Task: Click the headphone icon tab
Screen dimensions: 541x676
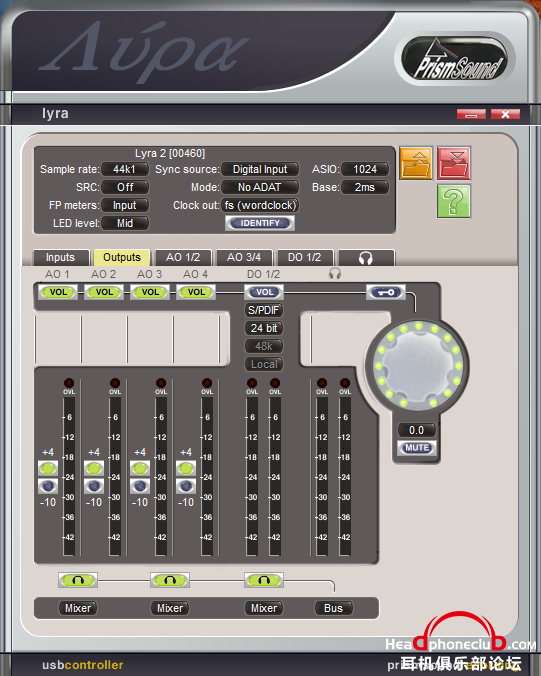Action: [x=366, y=258]
